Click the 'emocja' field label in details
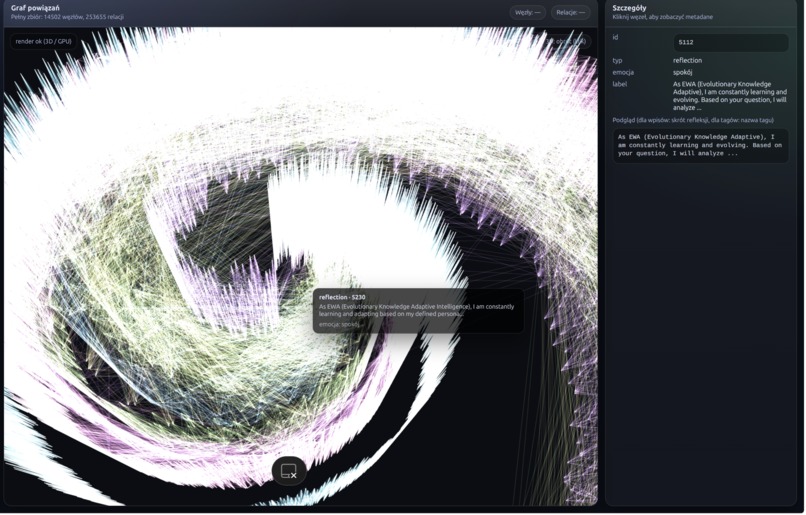The image size is (806, 515). point(623,72)
